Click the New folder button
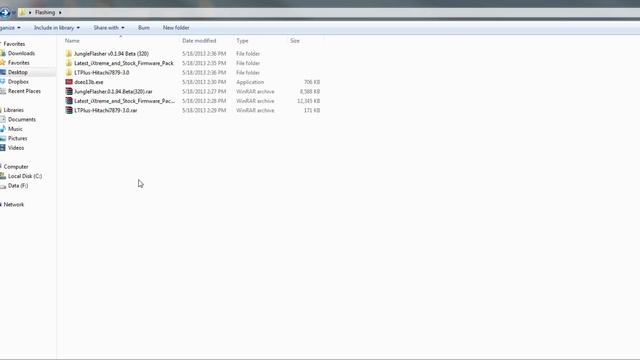The width and height of the screenshot is (640, 360). coord(176,28)
